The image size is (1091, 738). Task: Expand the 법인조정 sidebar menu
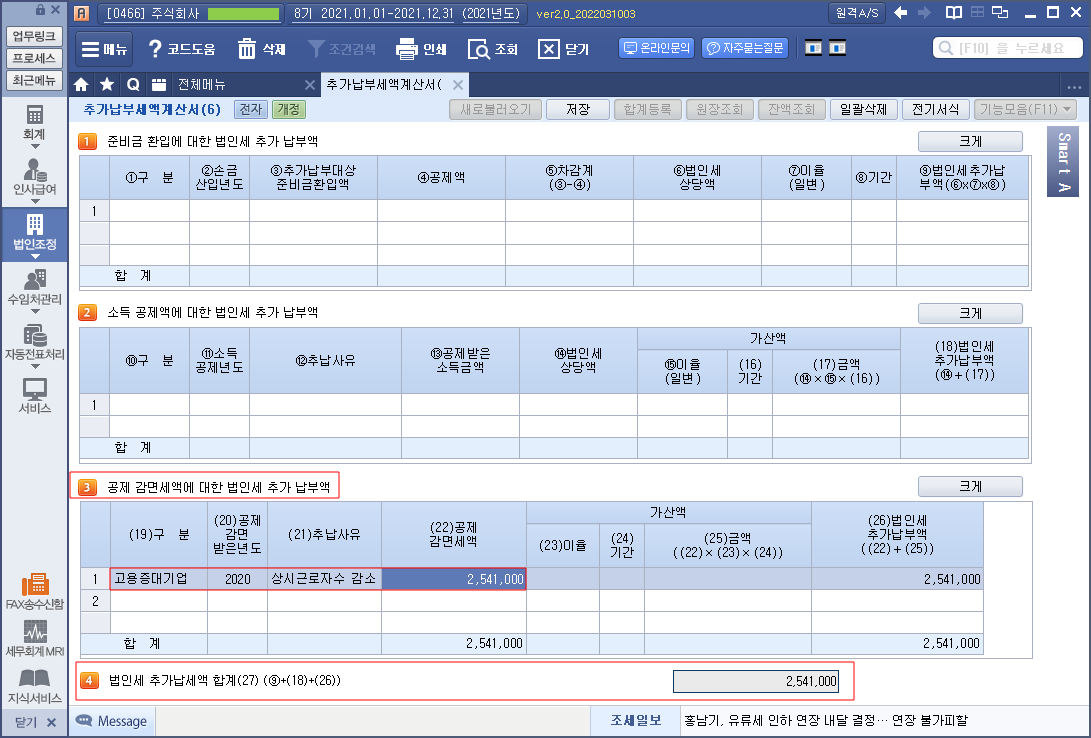pos(34,232)
